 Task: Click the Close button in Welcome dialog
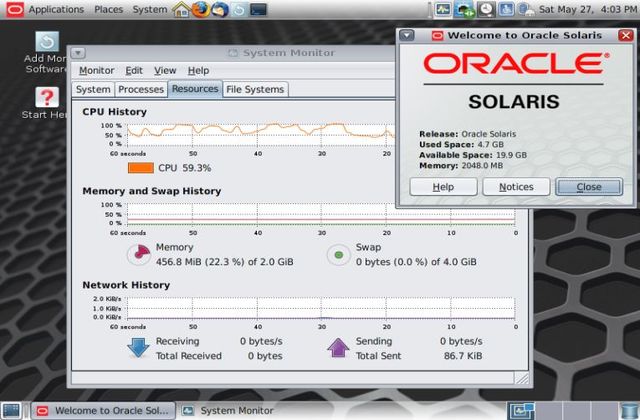pyautogui.click(x=589, y=187)
